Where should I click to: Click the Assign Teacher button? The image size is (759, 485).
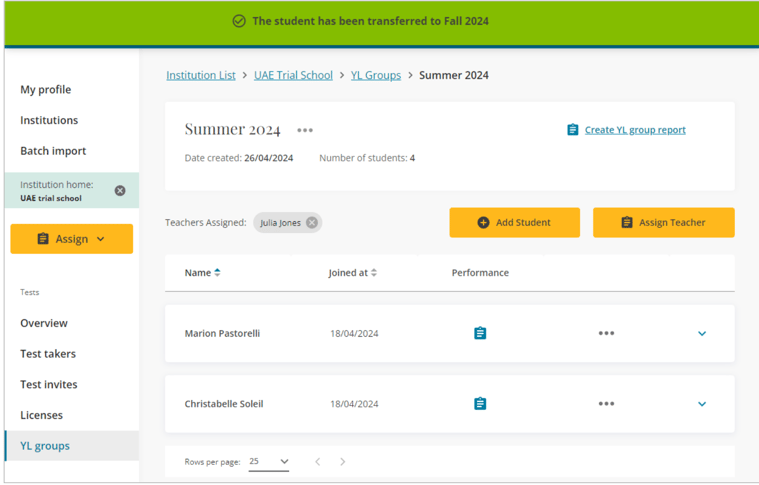[x=663, y=222]
